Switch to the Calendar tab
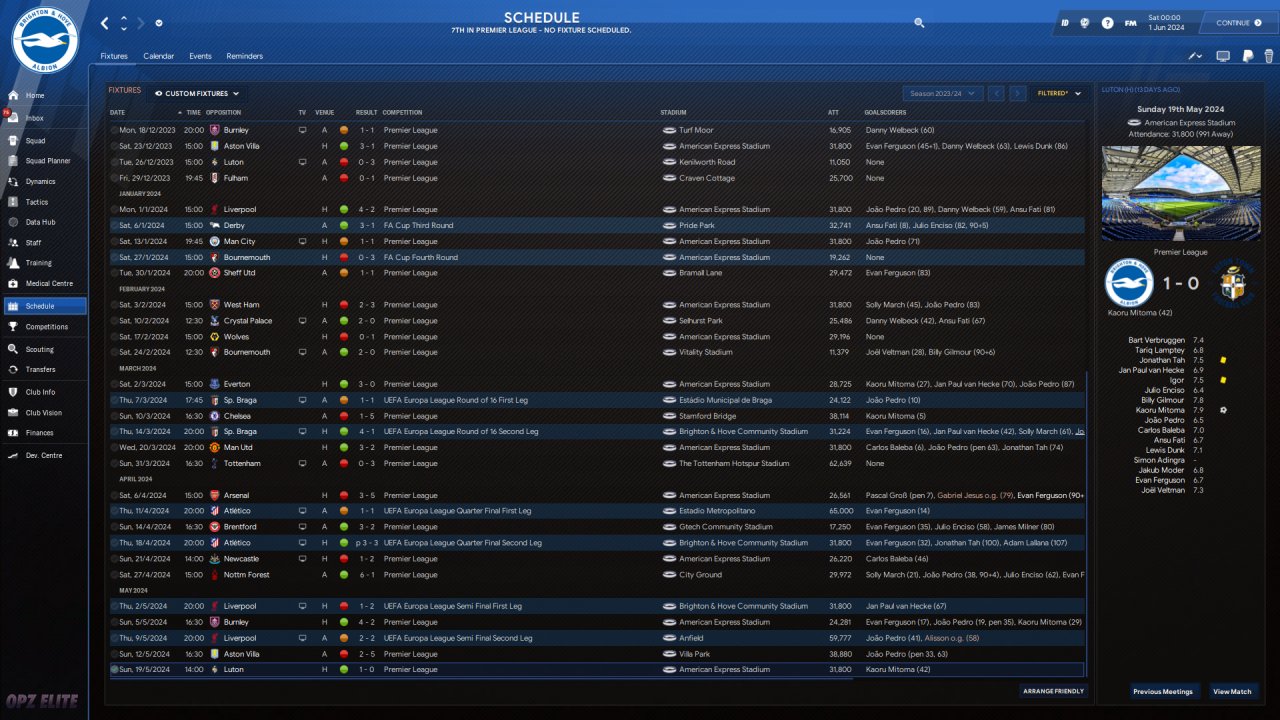The height and width of the screenshot is (720, 1280). click(x=158, y=56)
